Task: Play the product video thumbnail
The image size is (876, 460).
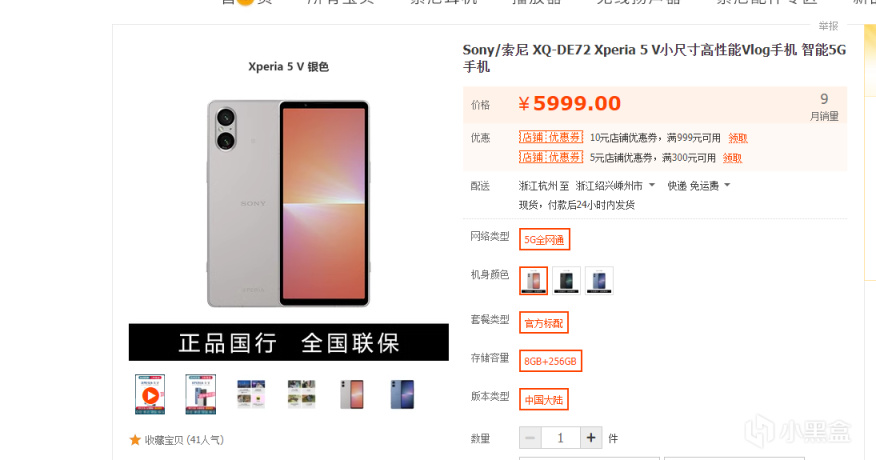Action: pyautogui.click(x=150, y=395)
